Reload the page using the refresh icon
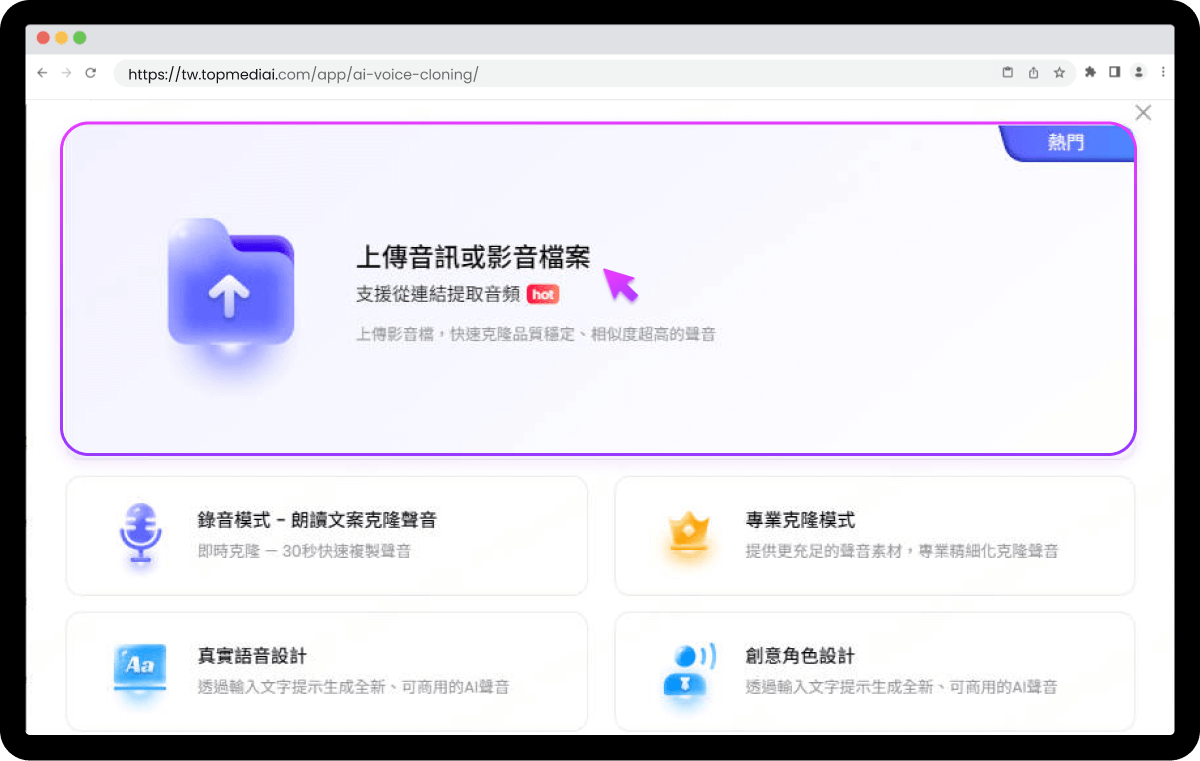 [91, 72]
